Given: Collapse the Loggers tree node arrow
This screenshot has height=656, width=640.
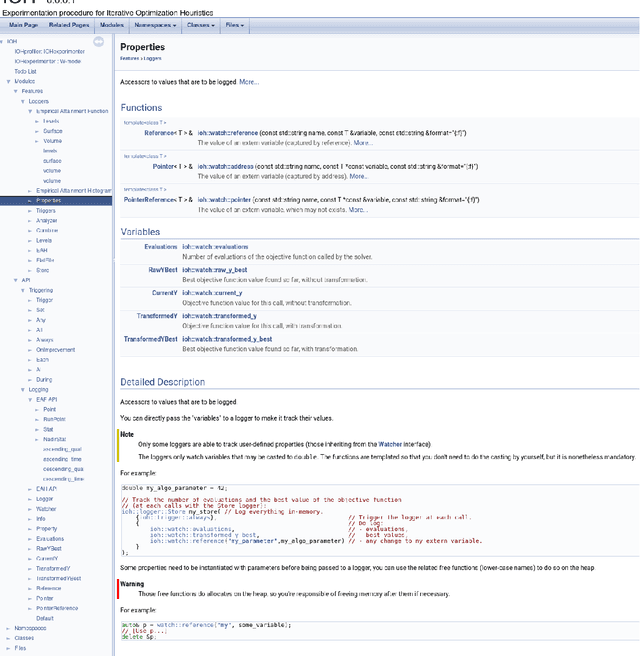Looking at the screenshot, I should pos(23,101).
